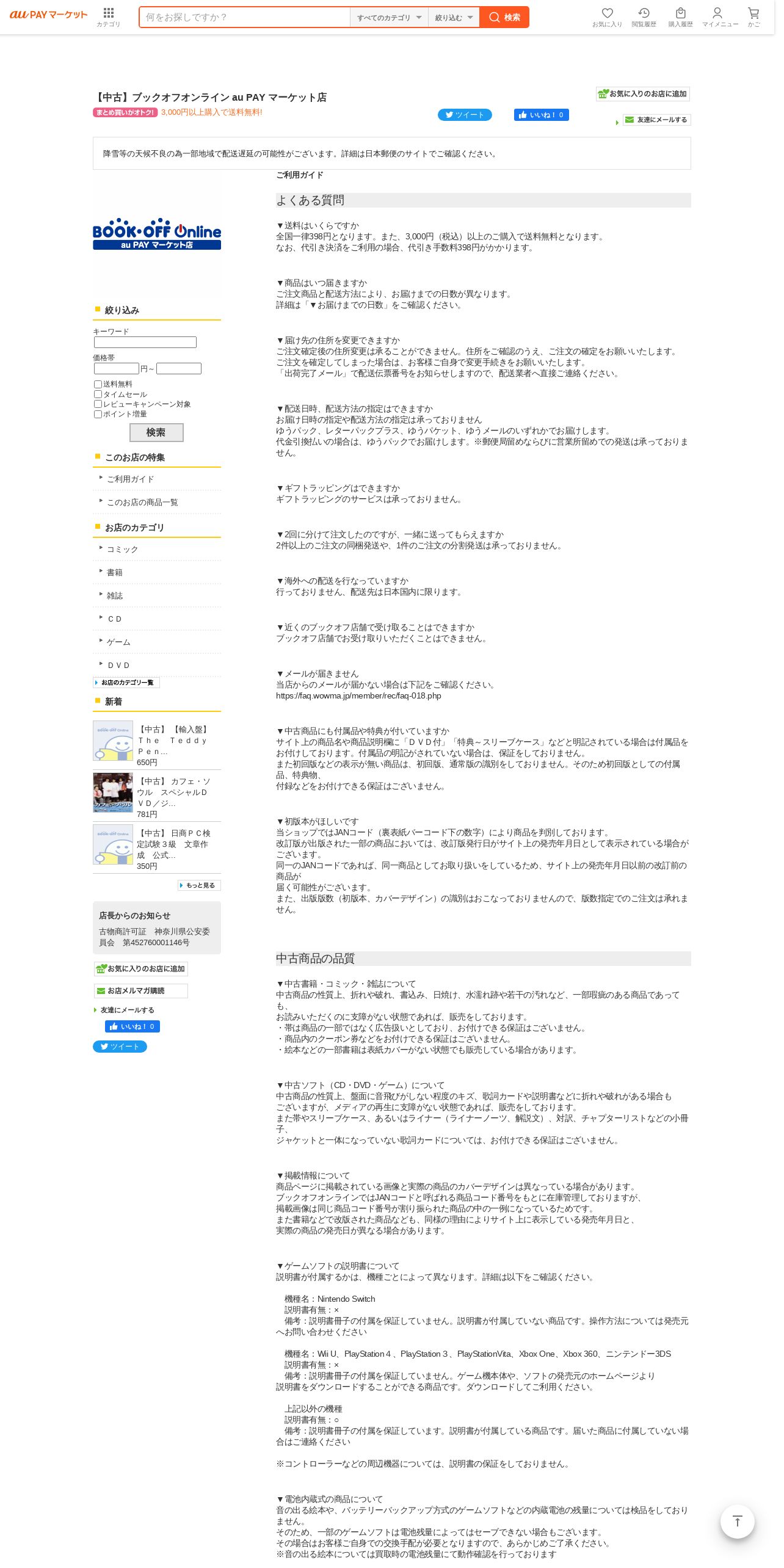784x1568 pixels.
Task: Click the sidebar 検索 button
Action: pyautogui.click(x=156, y=432)
